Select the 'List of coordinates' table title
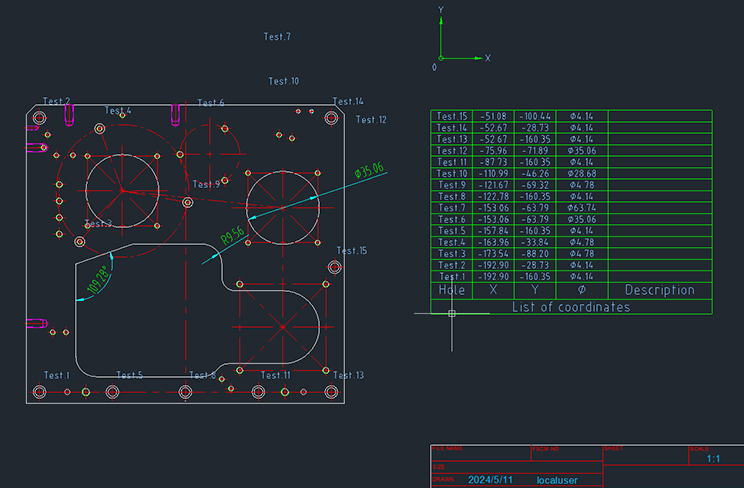The width and height of the screenshot is (744, 488). coord(571,307)
